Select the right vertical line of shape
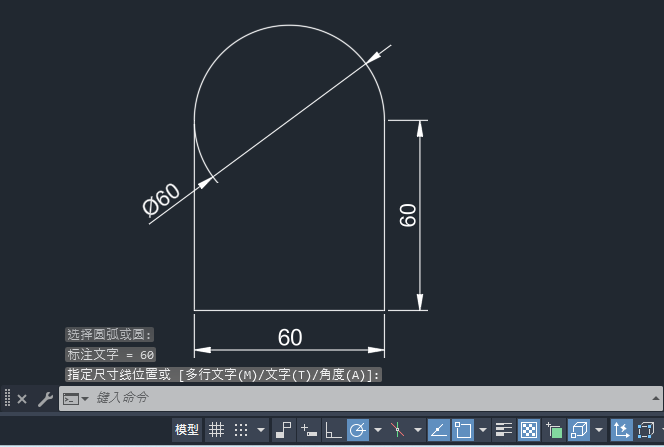 (385, 215)
